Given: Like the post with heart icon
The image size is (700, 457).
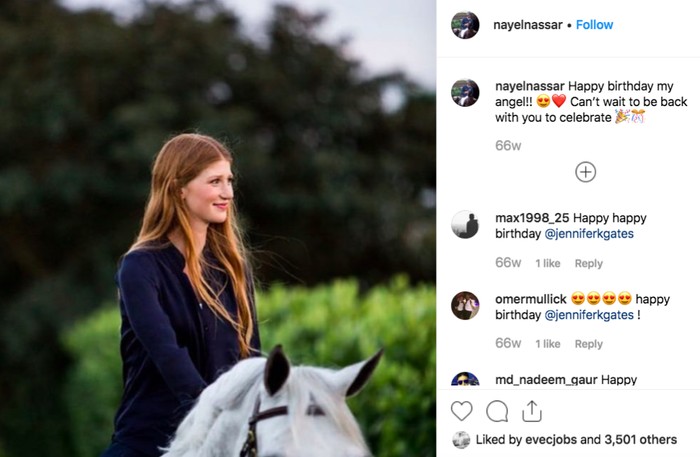Looking at the screenshot, I should (461, 411).
